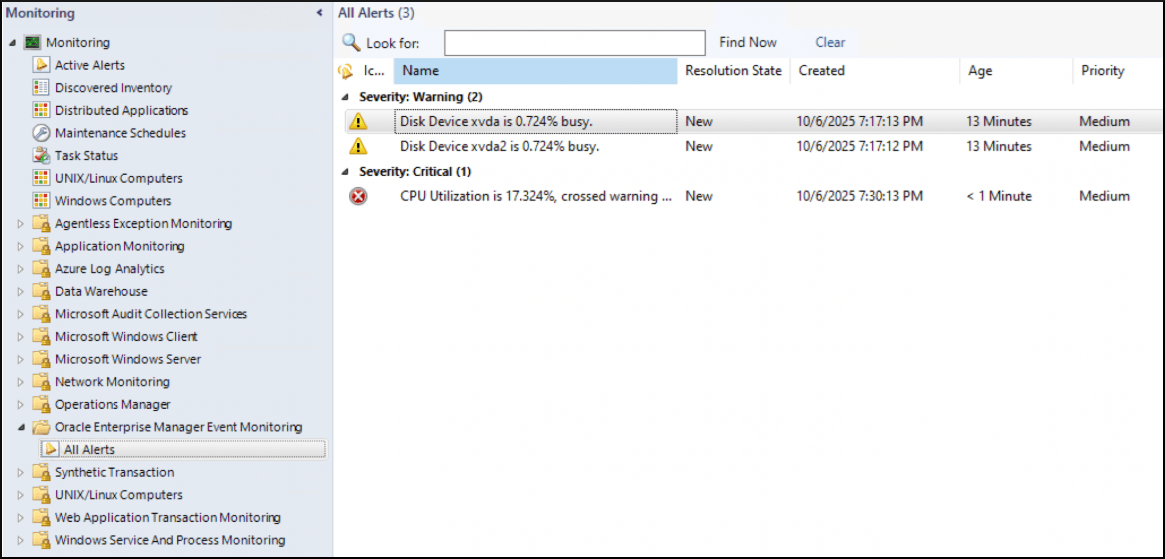Click the 10/6/2025 7:30:13 PM created cell
1165x559 pixels.
pyautogui.click(x=860, y=196)
